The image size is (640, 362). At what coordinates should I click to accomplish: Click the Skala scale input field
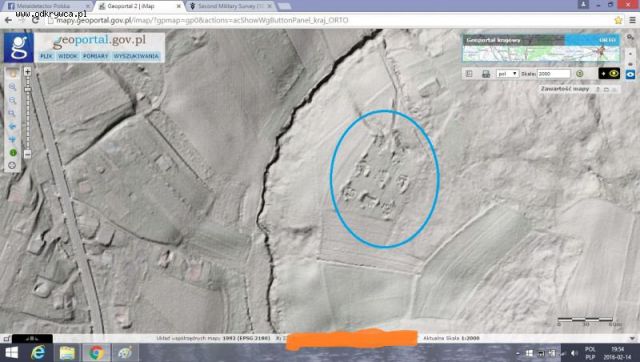pos(554,74)
